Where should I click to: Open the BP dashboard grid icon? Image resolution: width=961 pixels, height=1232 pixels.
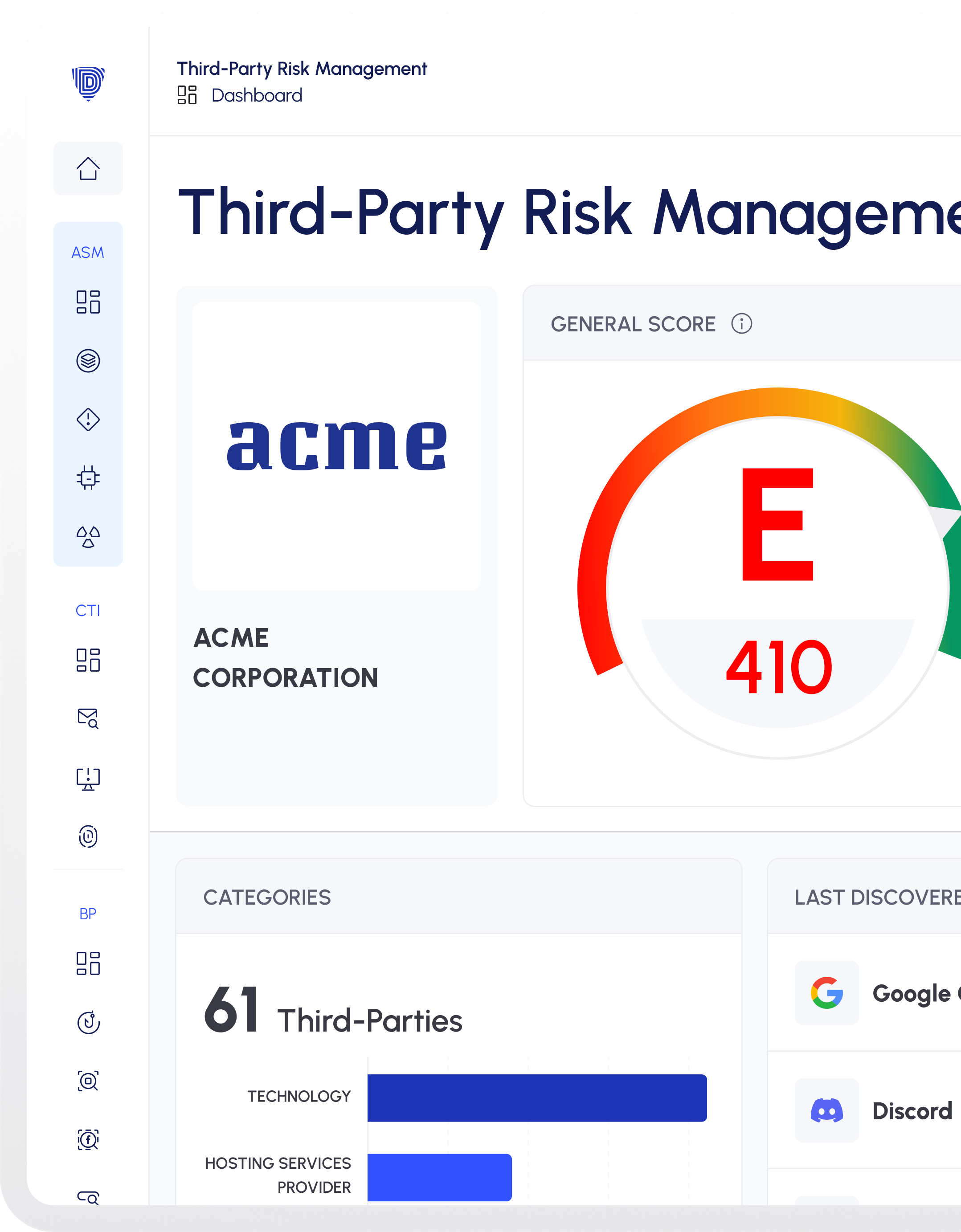88,963
